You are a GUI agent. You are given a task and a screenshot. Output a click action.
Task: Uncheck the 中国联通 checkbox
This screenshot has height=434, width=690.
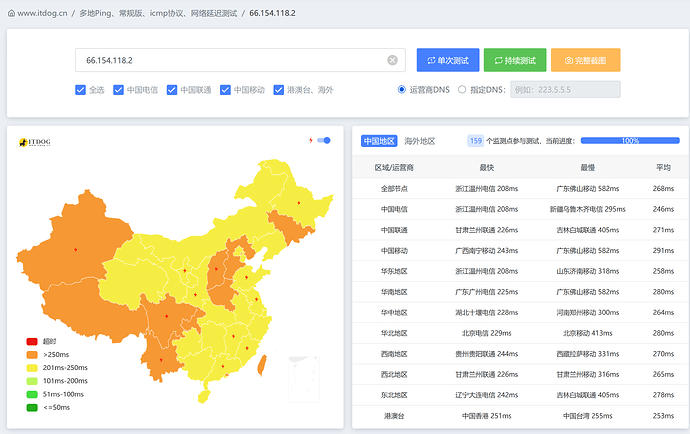click(x=172, y=90)
